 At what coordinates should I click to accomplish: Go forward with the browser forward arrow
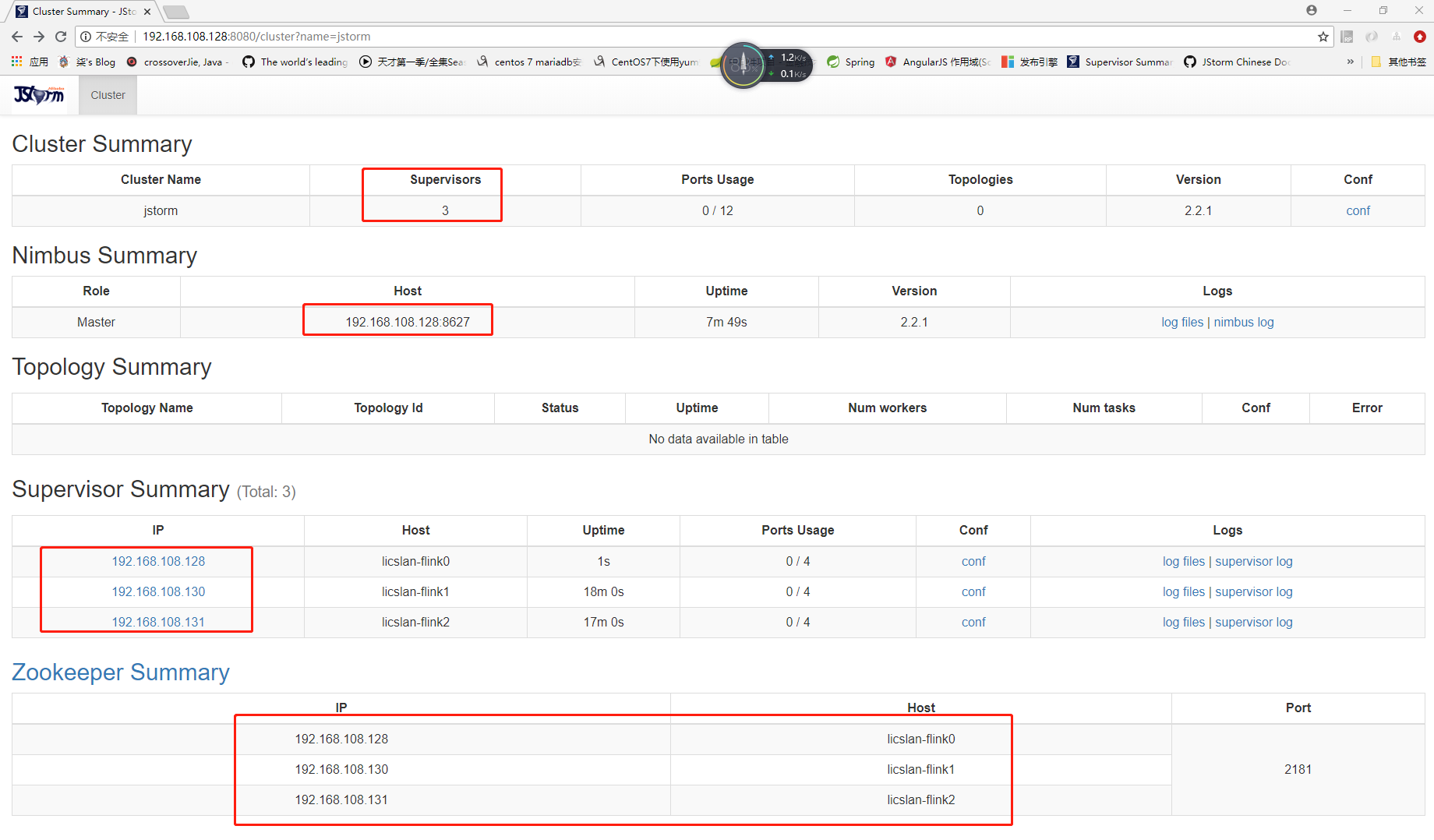coord(39,37)
